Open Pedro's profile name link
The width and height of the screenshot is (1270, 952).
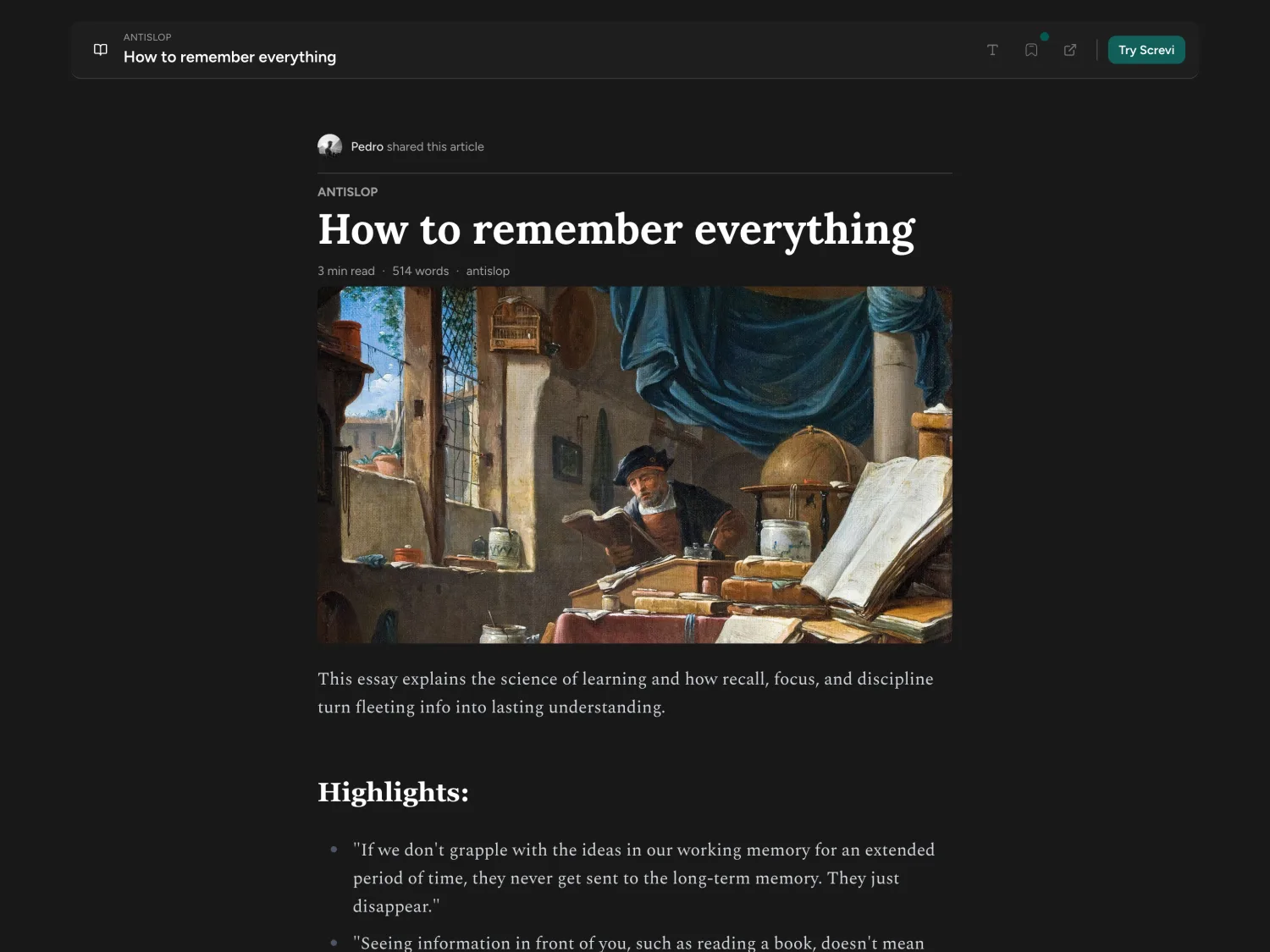(x=367, y=146)
